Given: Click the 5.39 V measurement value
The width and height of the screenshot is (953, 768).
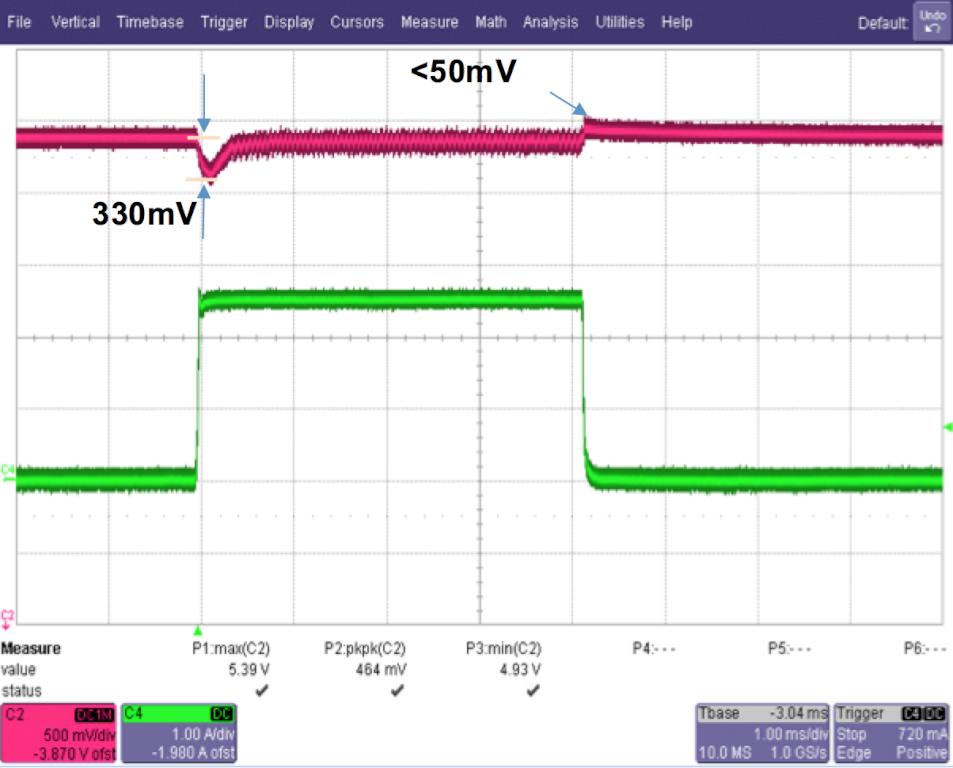Looking at the screenshot, I should pyautogui.click(x=249, y=670).
